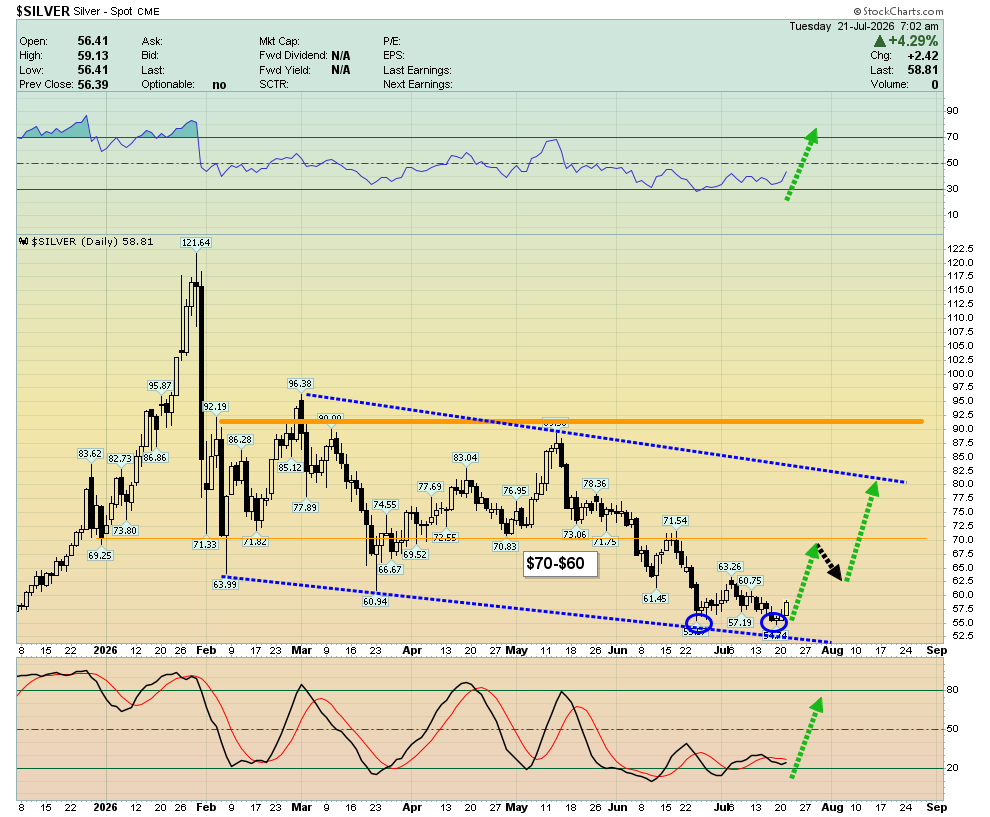Select the $70-$60 text box annotation

560,563
